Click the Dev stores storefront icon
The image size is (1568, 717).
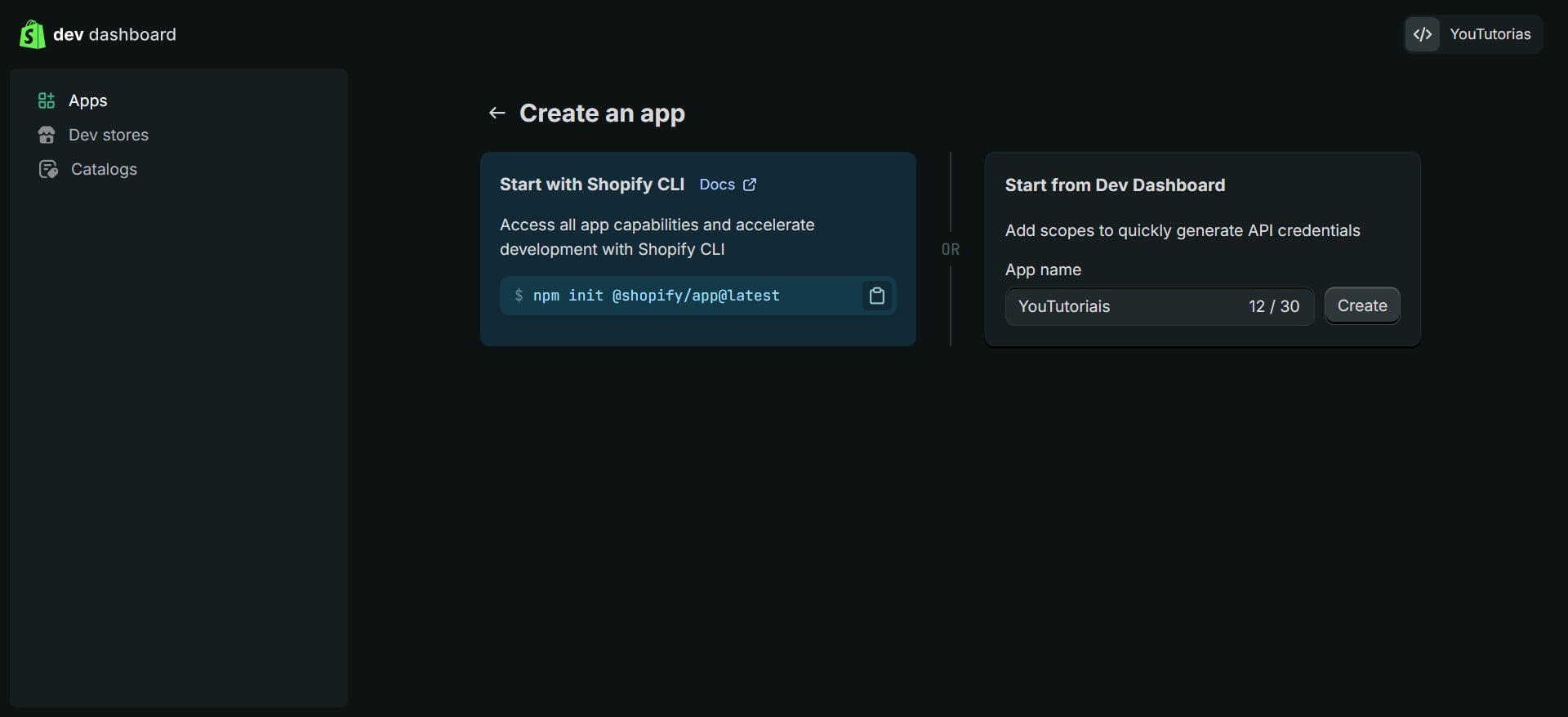tap(47, 135)
